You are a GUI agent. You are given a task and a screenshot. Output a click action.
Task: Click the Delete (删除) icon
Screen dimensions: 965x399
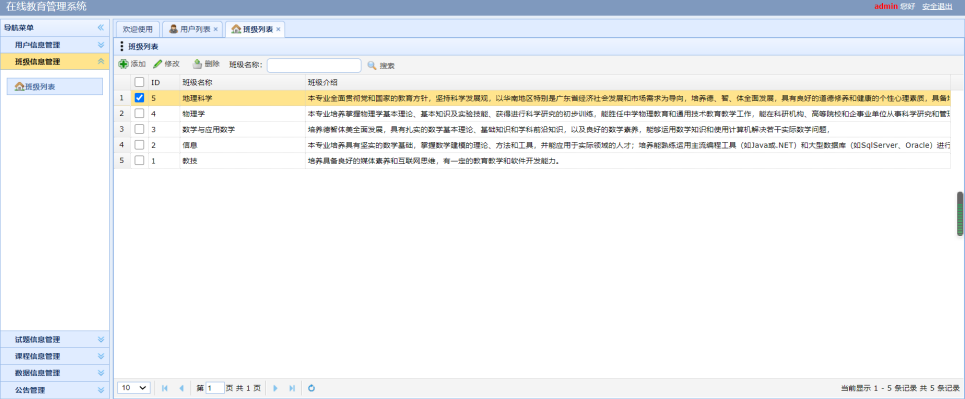click(x=198, y=64)
